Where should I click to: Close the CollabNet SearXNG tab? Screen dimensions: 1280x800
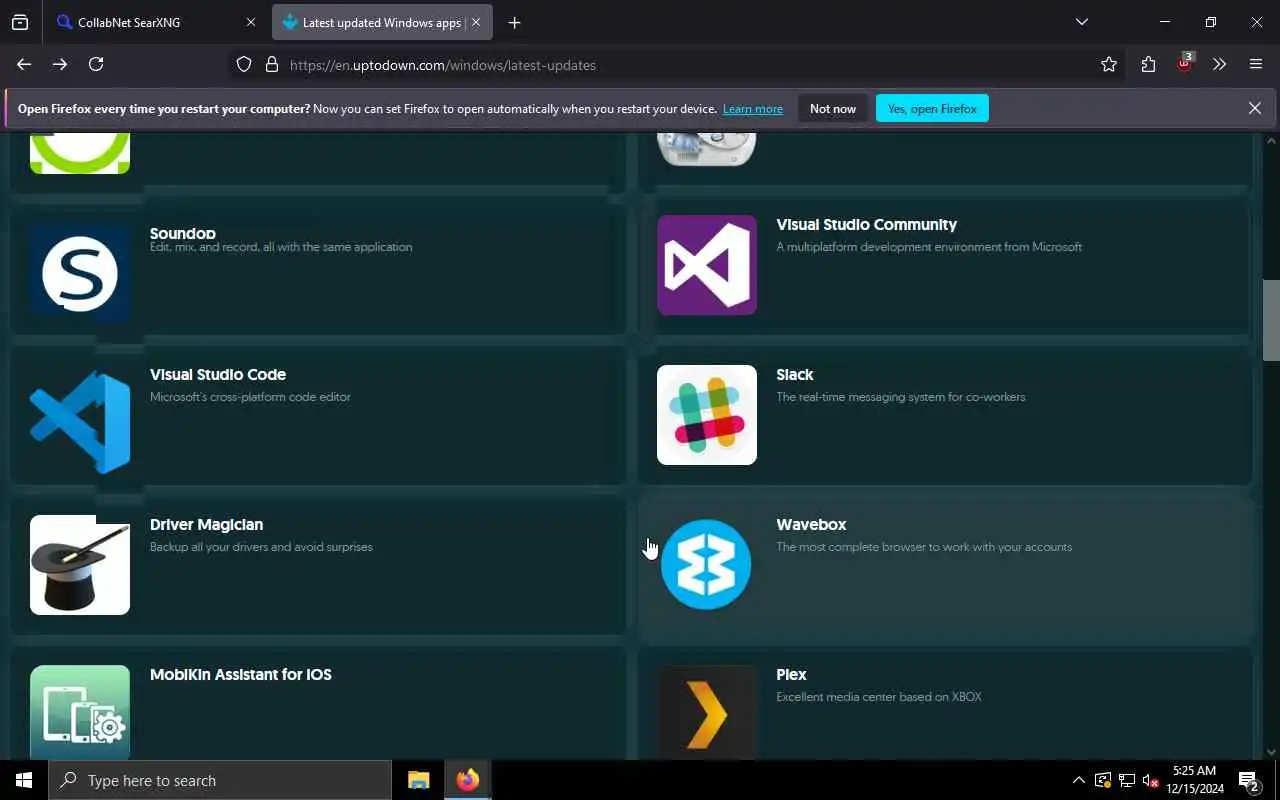point(251,22)
